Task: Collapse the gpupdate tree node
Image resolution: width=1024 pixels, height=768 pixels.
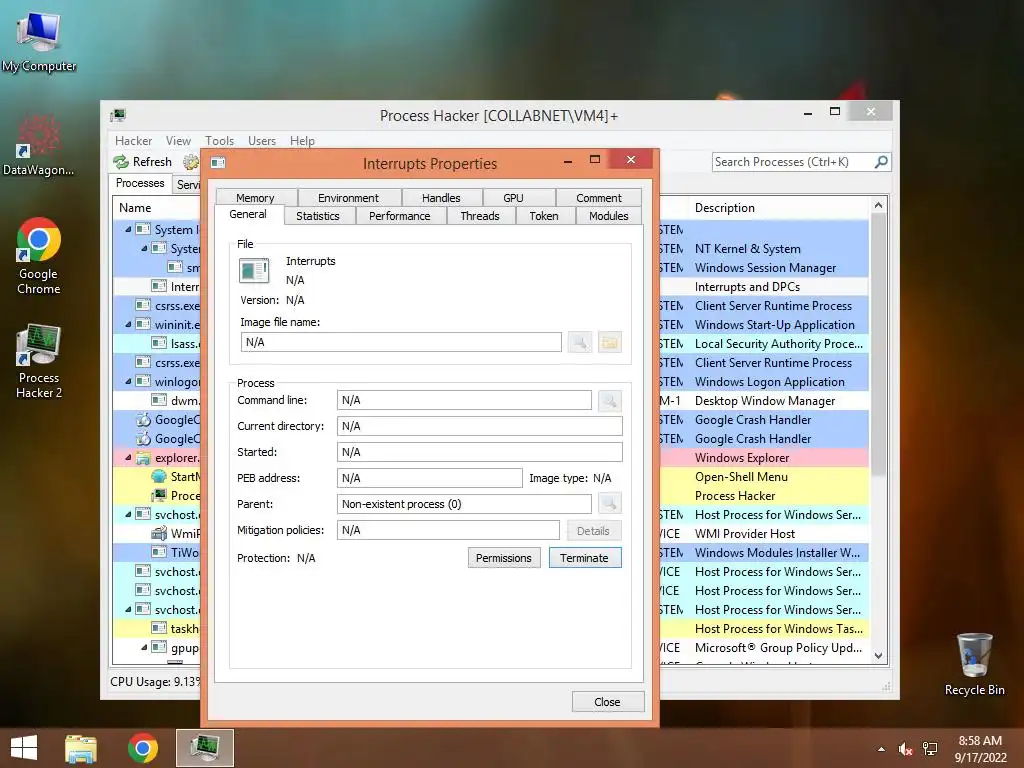Action: point(144,648)
